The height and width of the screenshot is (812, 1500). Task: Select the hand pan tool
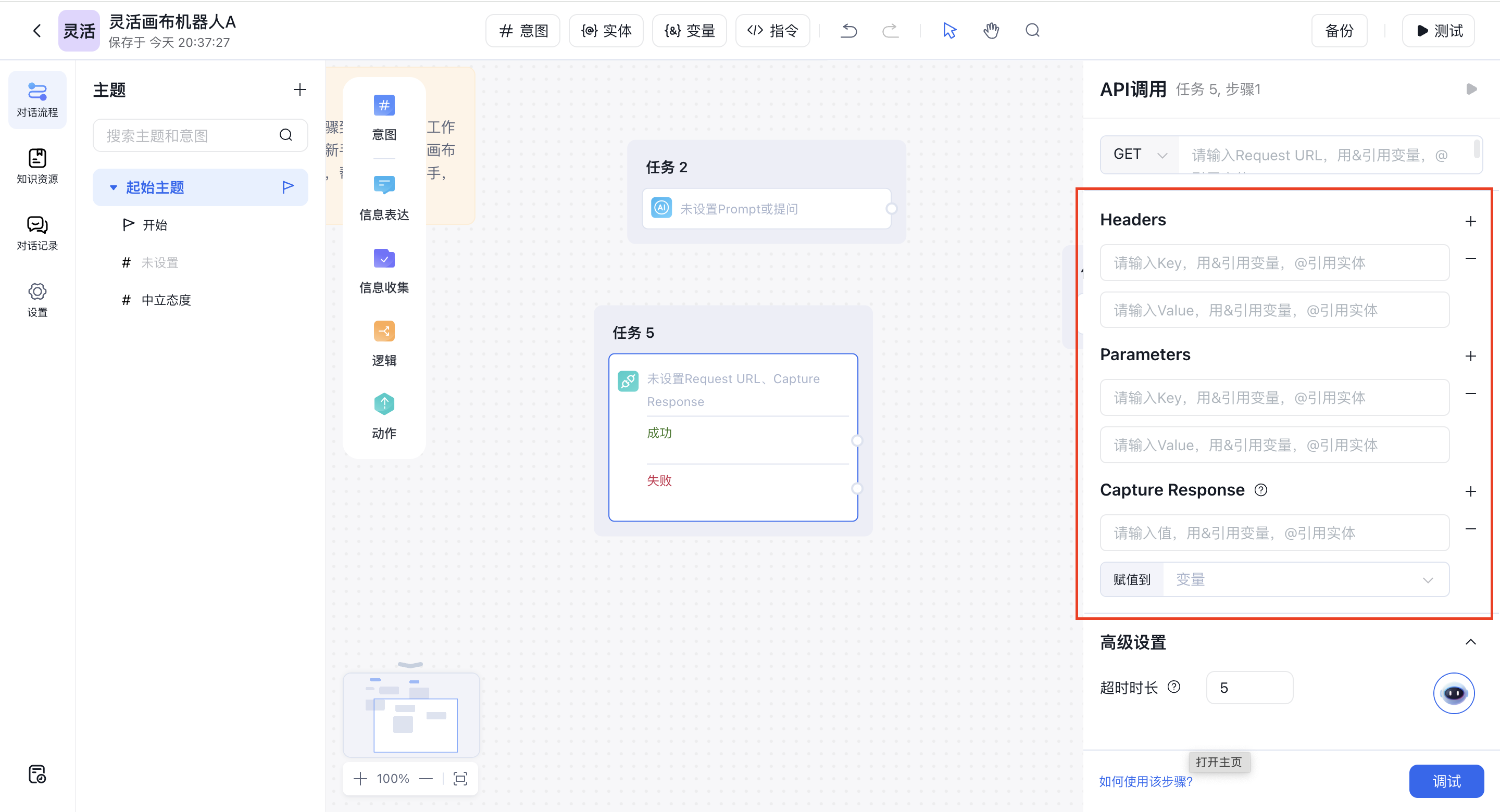coord(991,31)
